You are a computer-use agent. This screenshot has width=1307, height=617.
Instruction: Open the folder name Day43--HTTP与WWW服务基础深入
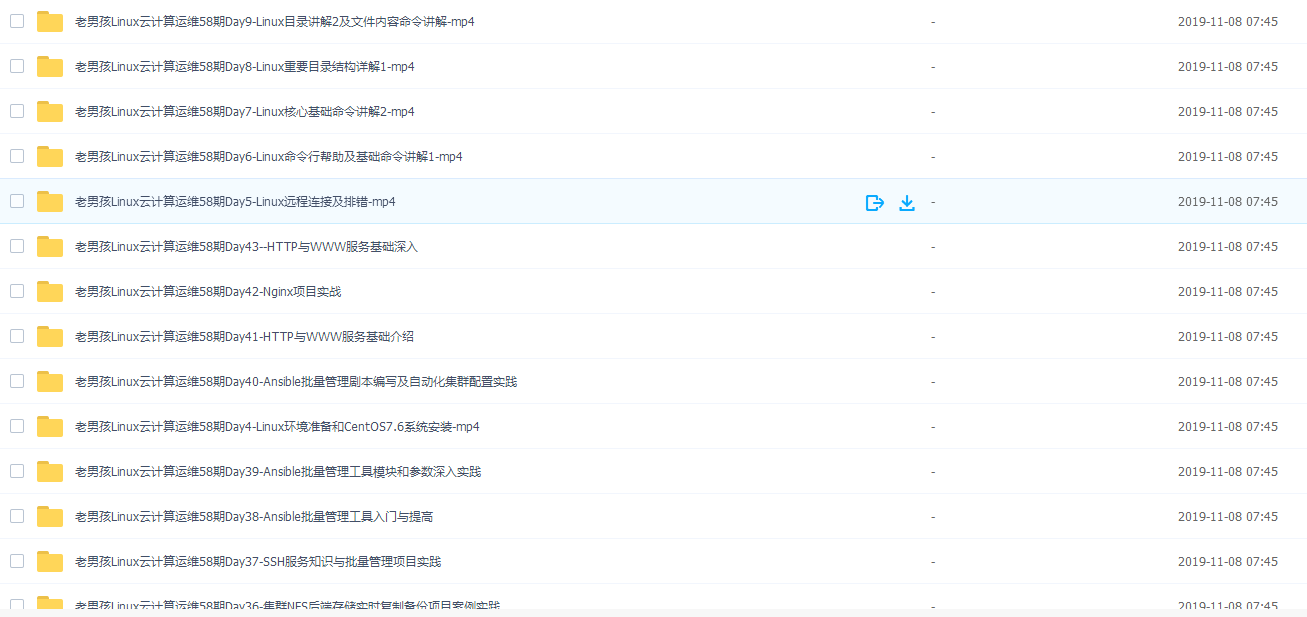click(x=246, y=246)
